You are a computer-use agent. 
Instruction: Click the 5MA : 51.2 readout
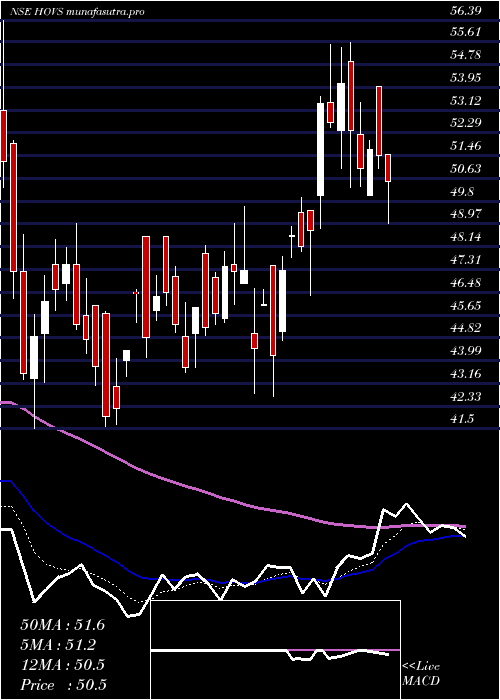[58, 645]
